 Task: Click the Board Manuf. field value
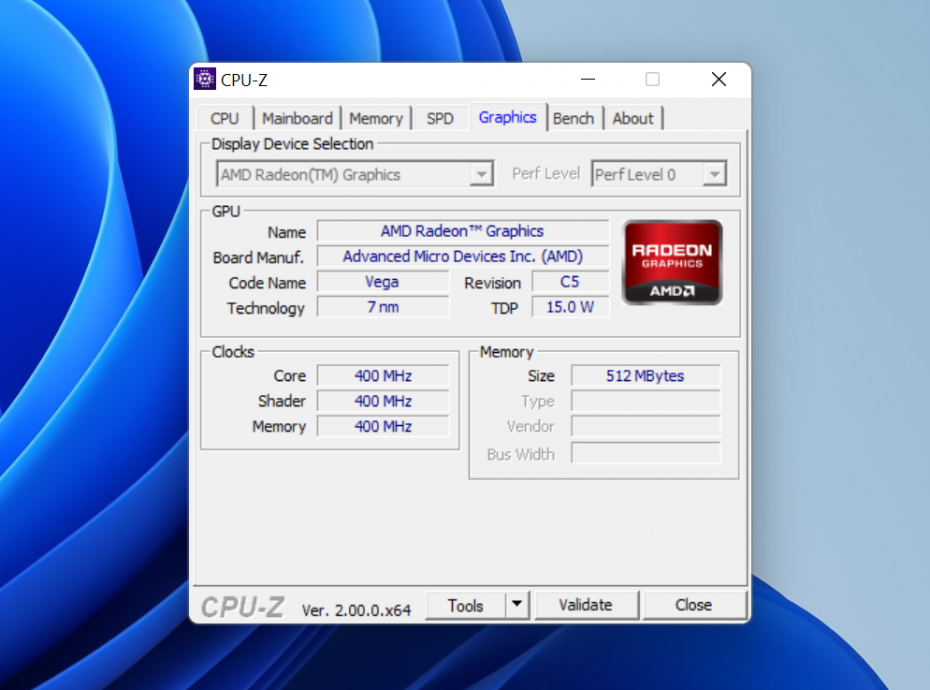(463, 256)
